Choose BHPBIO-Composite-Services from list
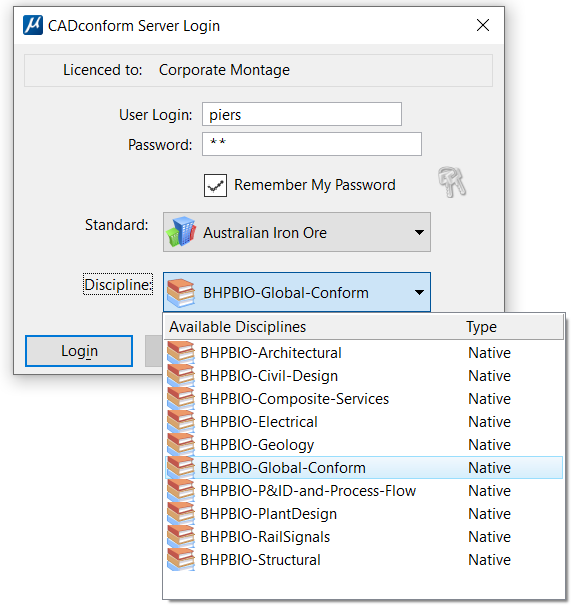This screenshot has height=611, width=577. (364, 399)
